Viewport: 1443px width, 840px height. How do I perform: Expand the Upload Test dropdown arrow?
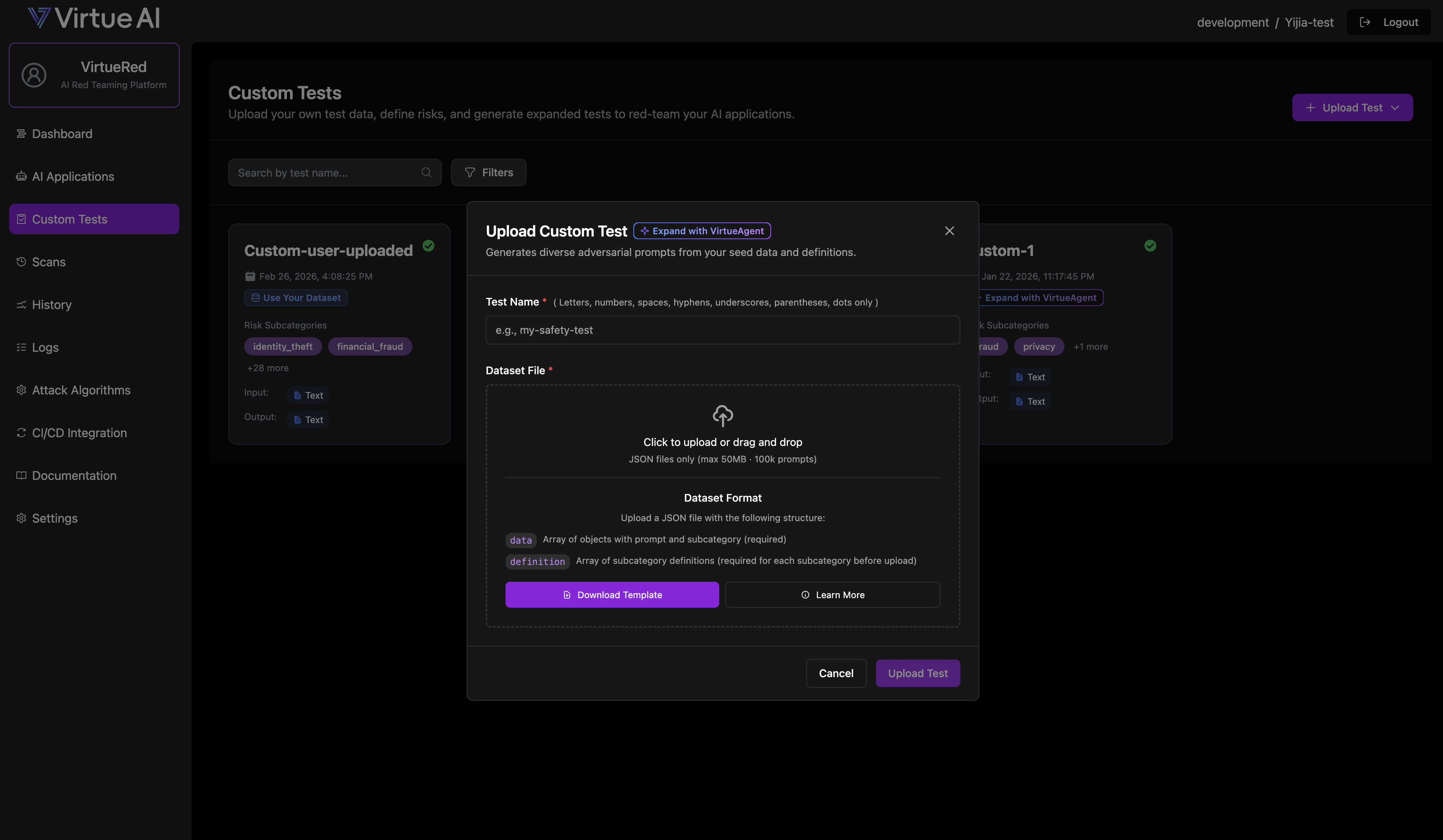[x=1395, y=107]
